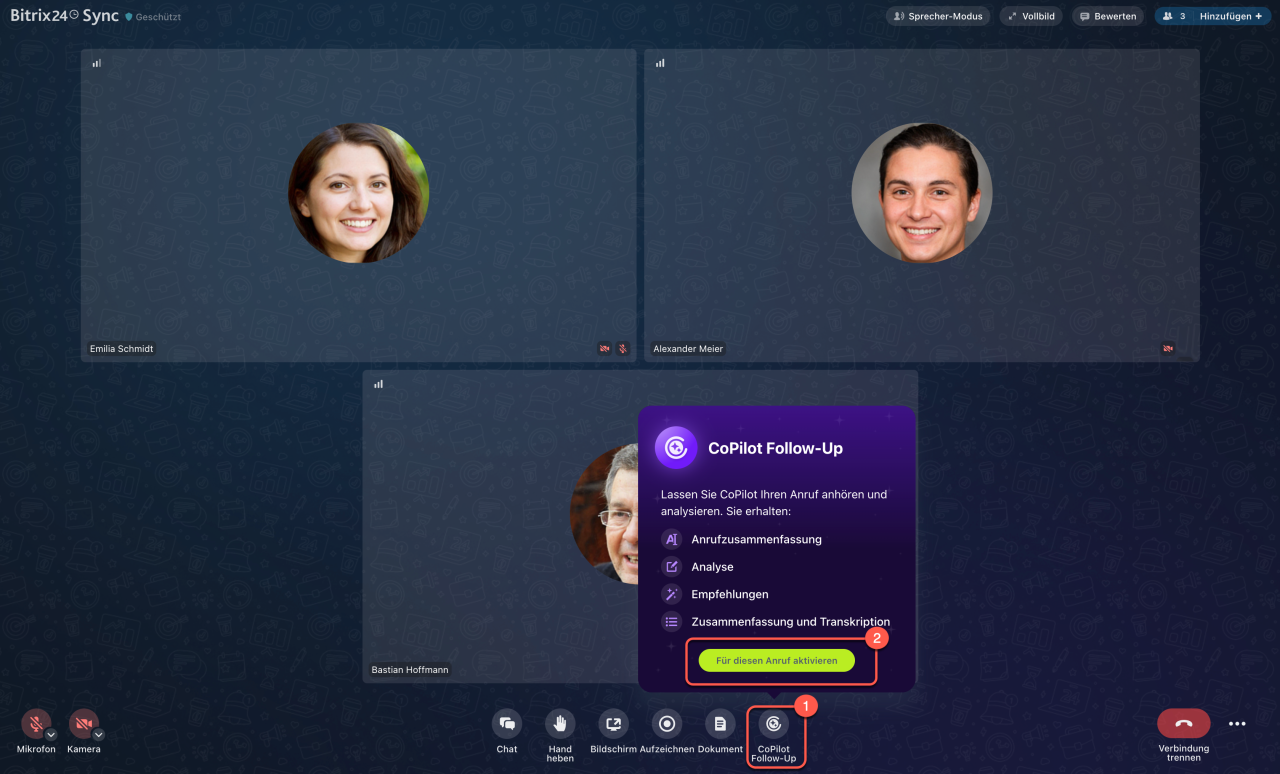Click the CoPilot popup logo icon
This screenshot has width=1280, height=774.
point(676,448)
